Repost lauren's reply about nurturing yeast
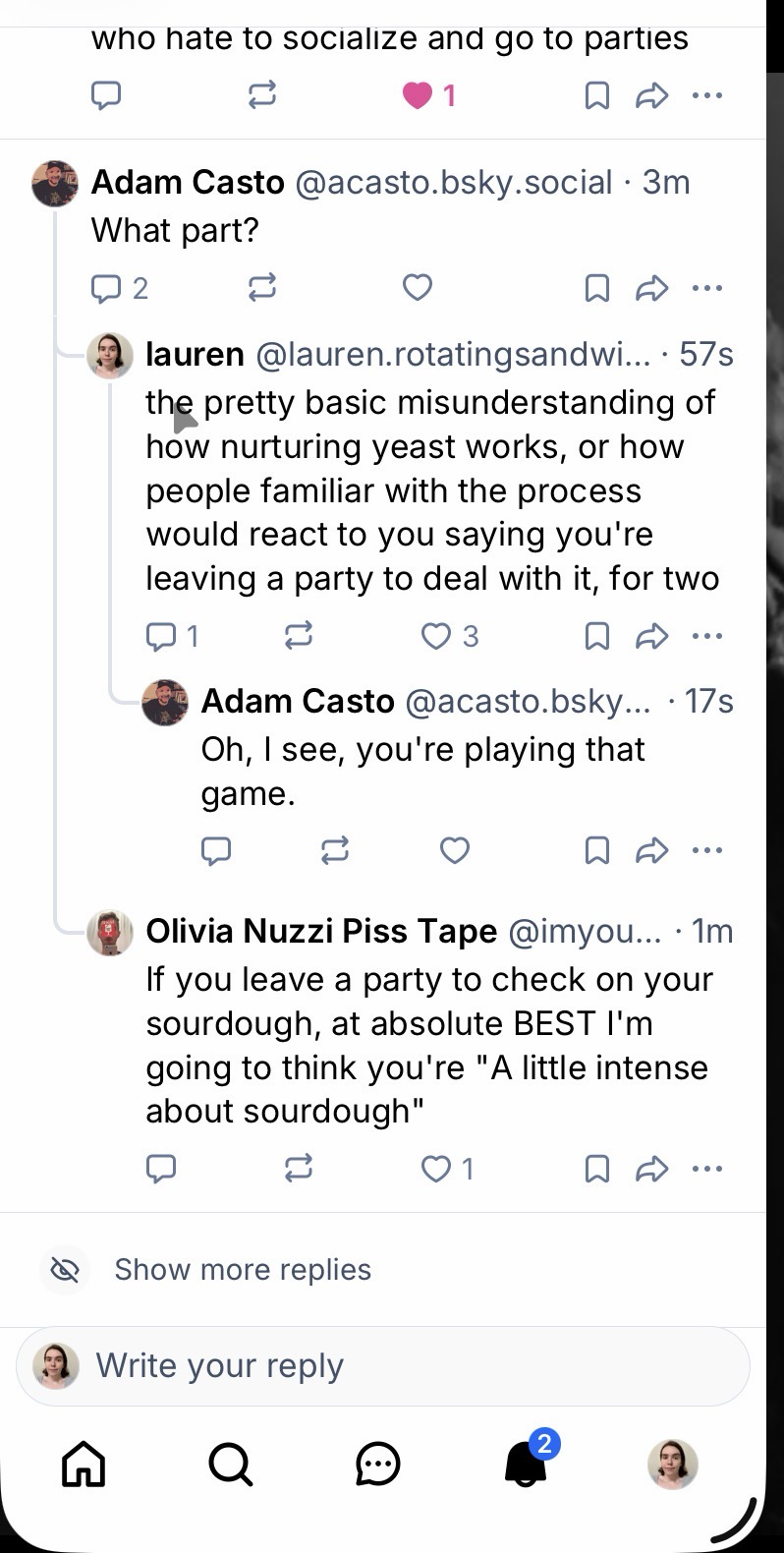Viewport: 784px width, 1553px height. click(x=299, y=636)
